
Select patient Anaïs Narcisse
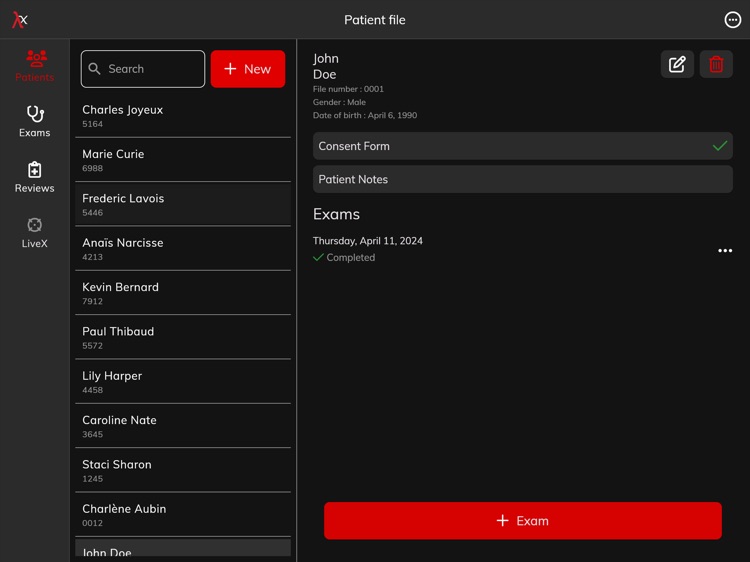[183, 249]
